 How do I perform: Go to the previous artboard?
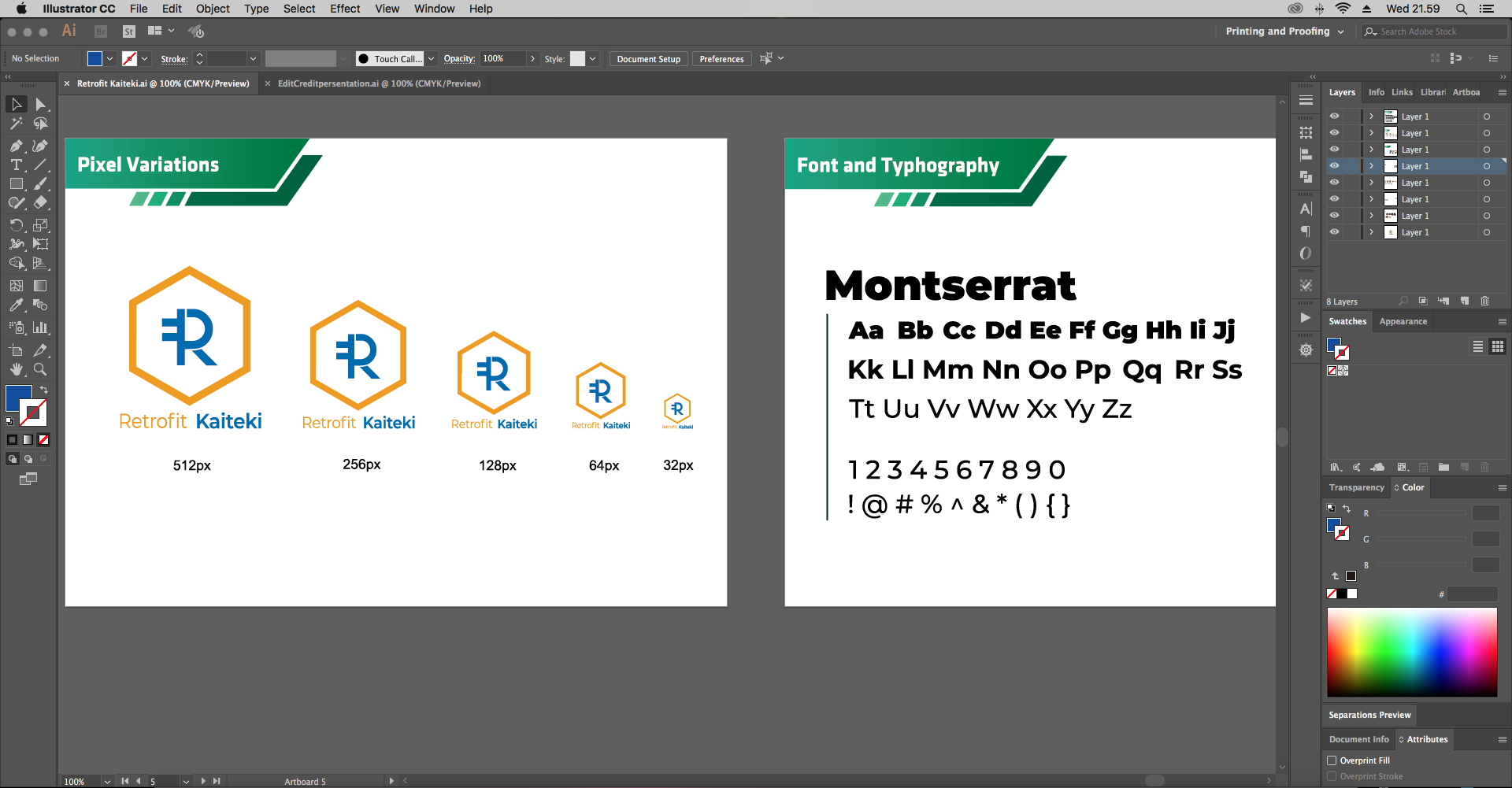click(139, 782)
